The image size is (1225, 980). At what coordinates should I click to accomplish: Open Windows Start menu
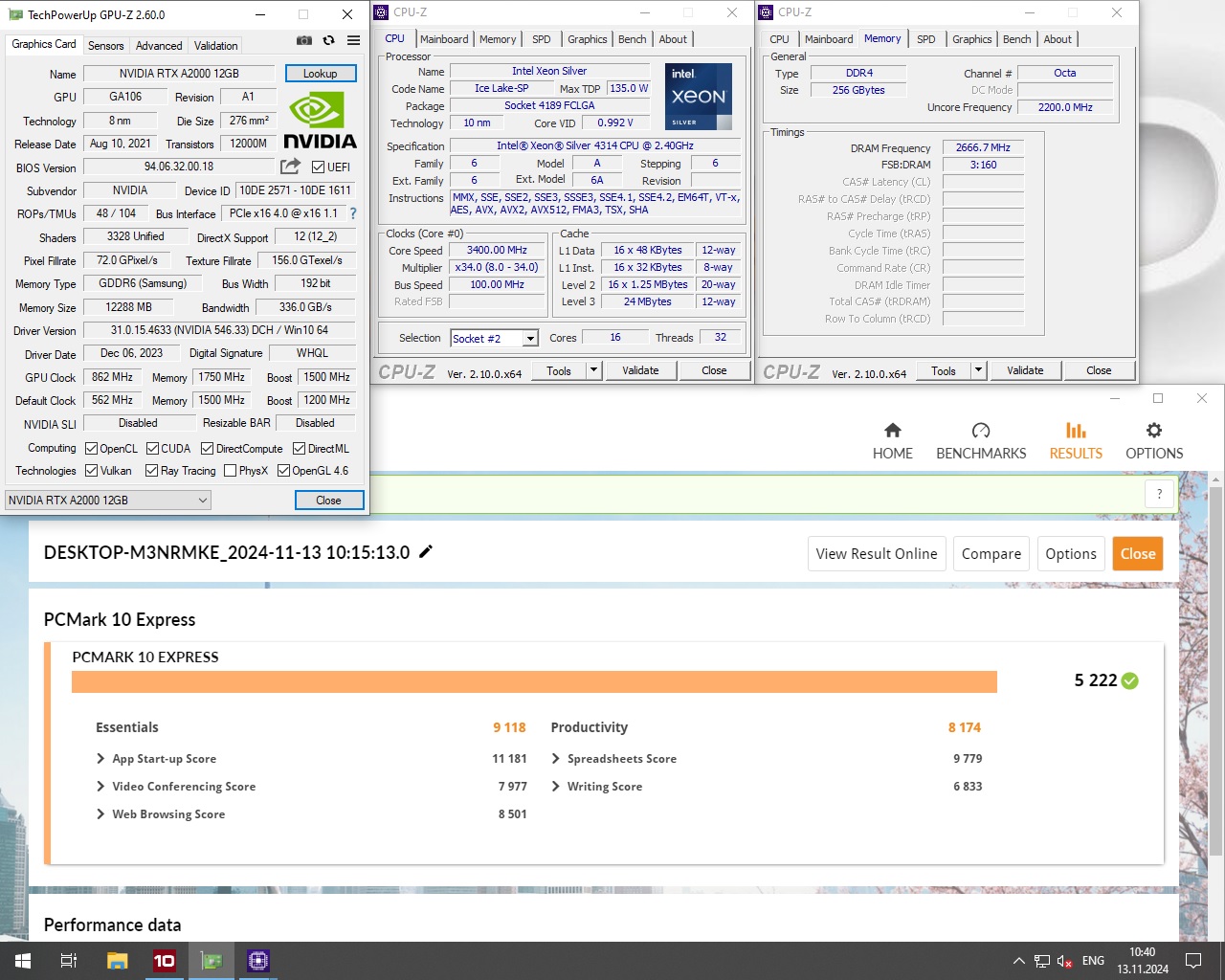[23, 961]
